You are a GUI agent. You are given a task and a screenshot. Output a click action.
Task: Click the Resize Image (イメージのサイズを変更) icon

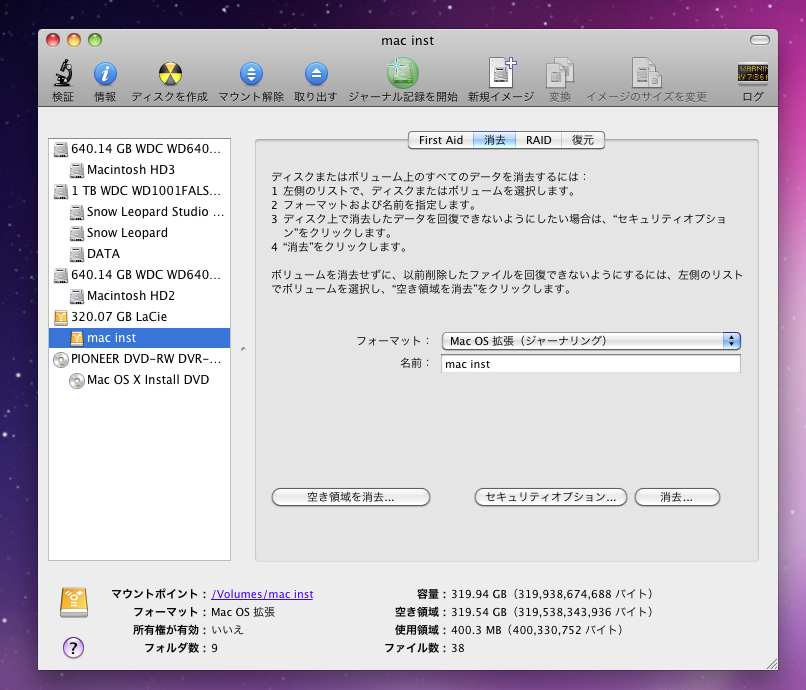(646, 73)
